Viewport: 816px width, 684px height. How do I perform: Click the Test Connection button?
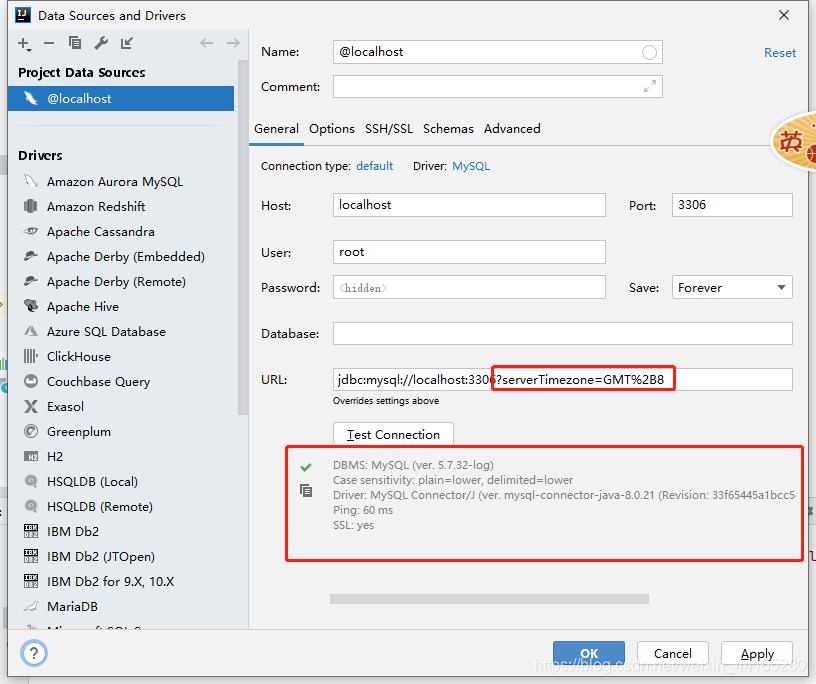pos(393,434)
